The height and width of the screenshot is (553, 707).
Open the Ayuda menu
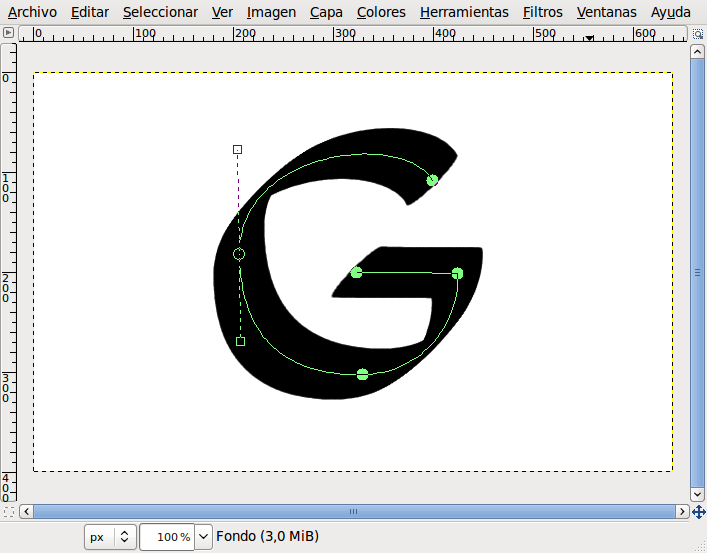(x=670, y=12)
